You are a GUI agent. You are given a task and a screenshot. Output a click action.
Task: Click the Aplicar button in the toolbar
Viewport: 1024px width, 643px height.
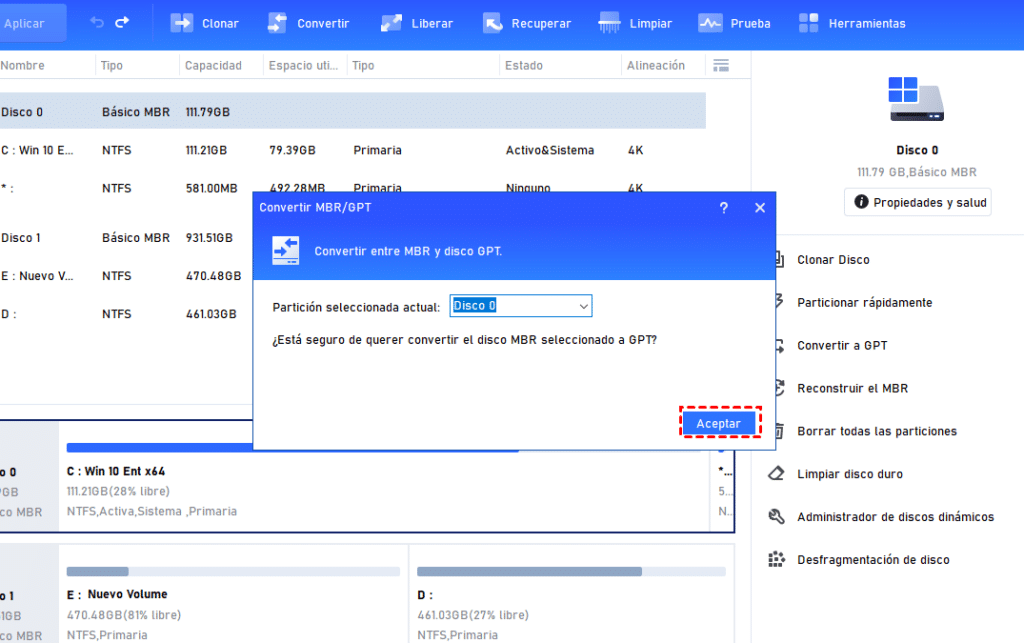tap(31, 24)
